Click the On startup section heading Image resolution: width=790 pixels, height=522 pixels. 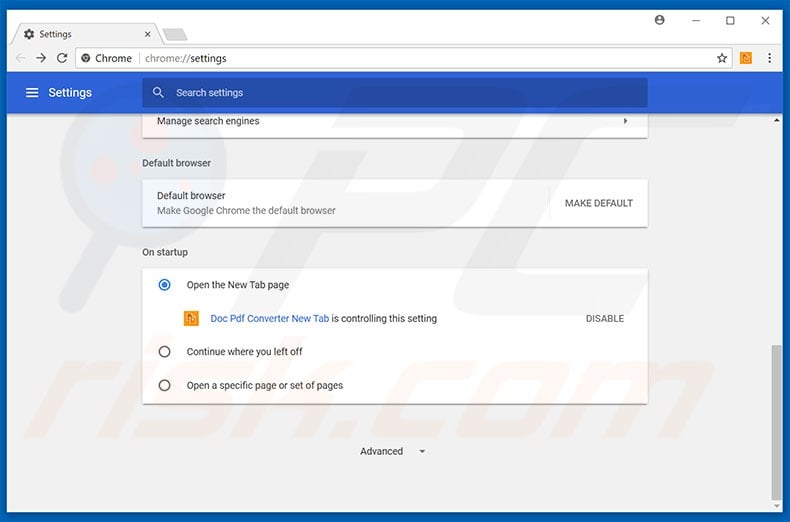[x=165, y=252]
